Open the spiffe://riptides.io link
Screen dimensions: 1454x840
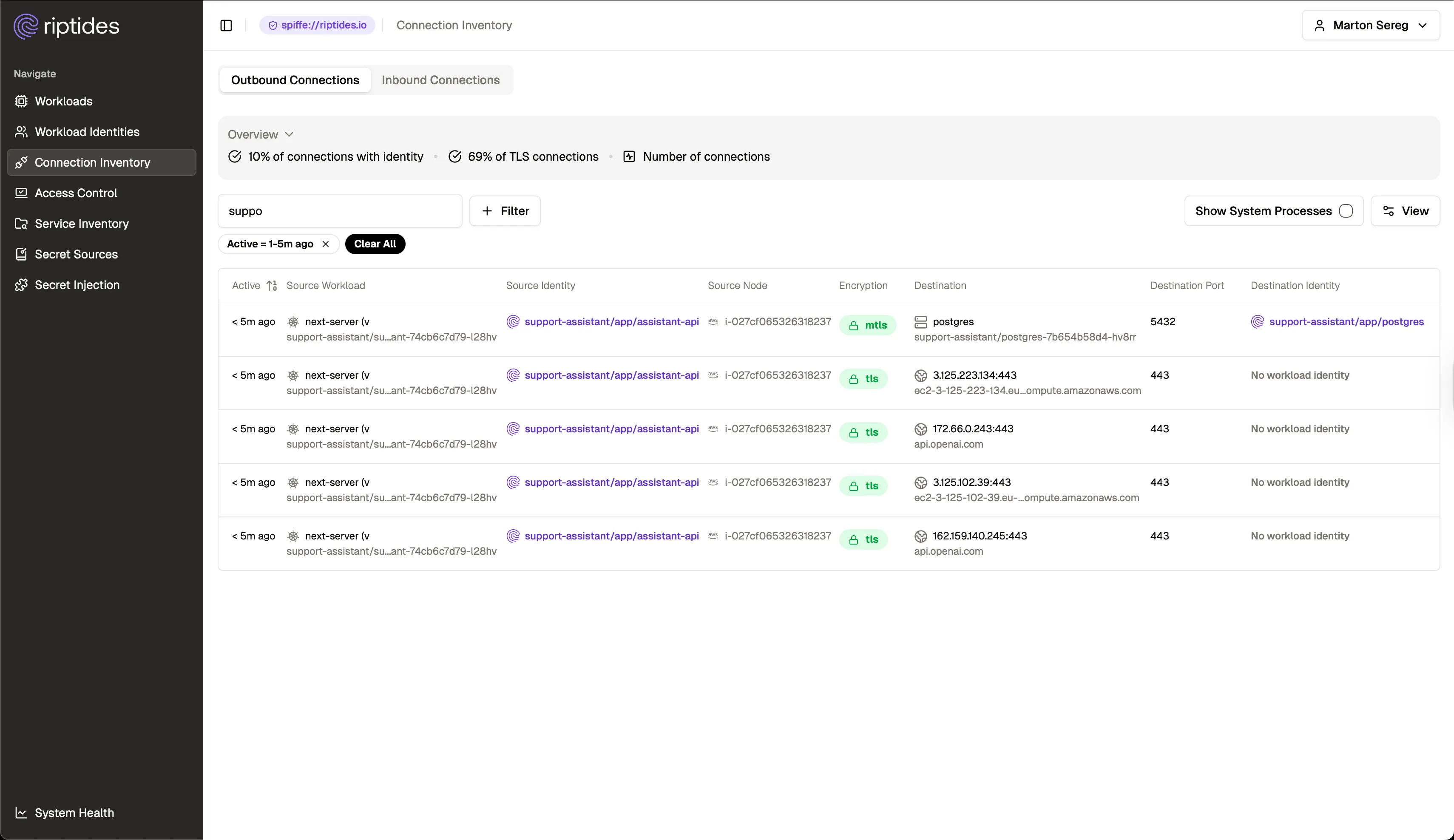pyautogui.click(x=317, y=25)
